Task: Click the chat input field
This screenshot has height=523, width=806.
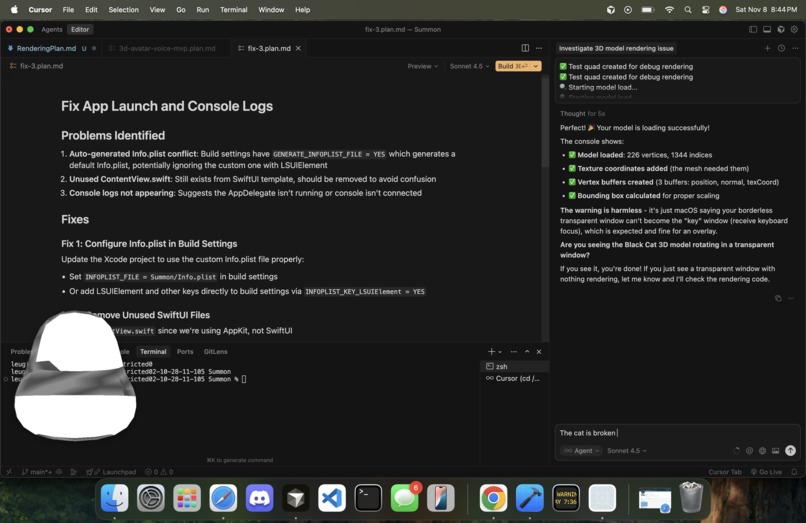Action: (677, 433)
